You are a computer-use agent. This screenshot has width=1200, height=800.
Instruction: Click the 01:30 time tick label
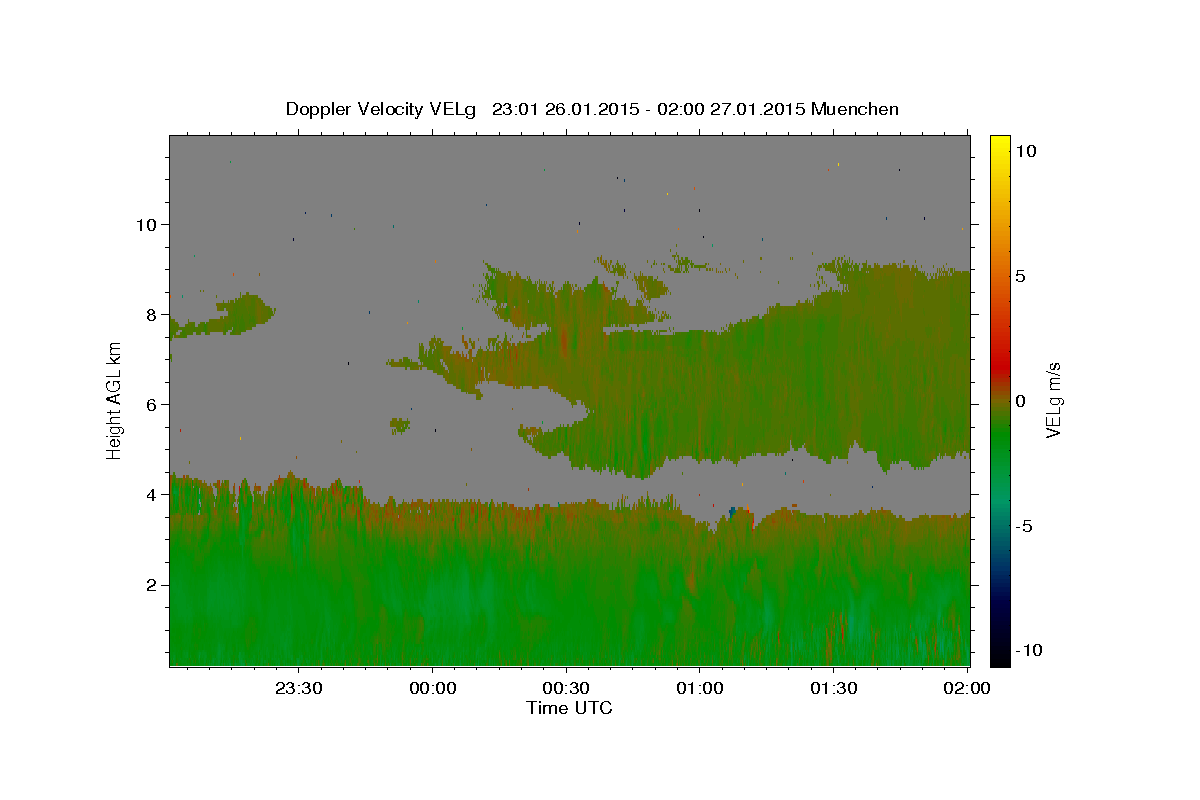click(x=833, y=688)
